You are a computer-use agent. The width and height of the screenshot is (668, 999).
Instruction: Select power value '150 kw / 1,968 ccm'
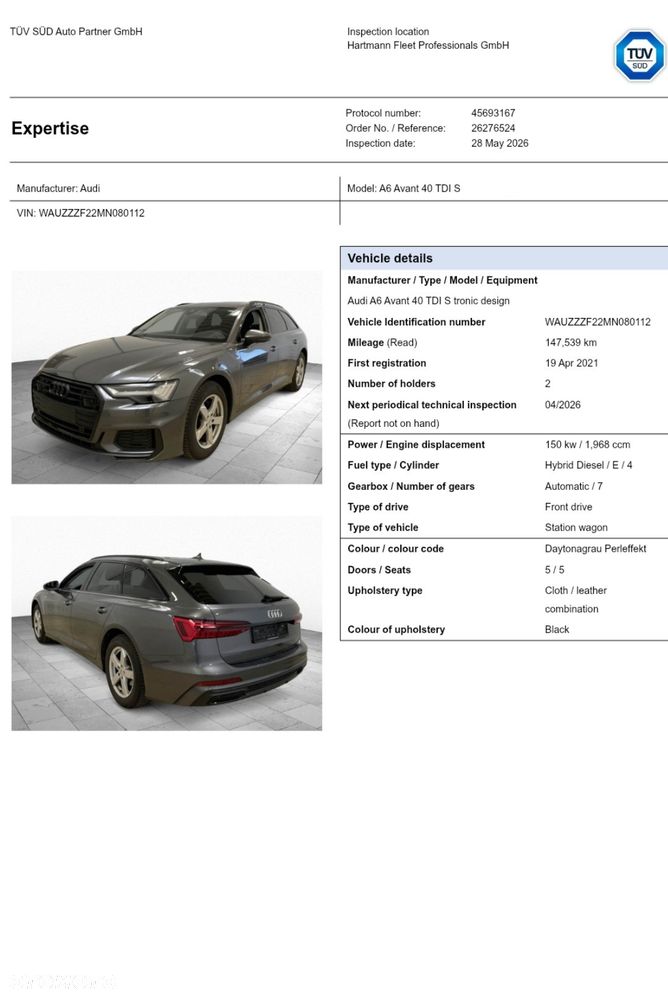[x=587, y=445]
